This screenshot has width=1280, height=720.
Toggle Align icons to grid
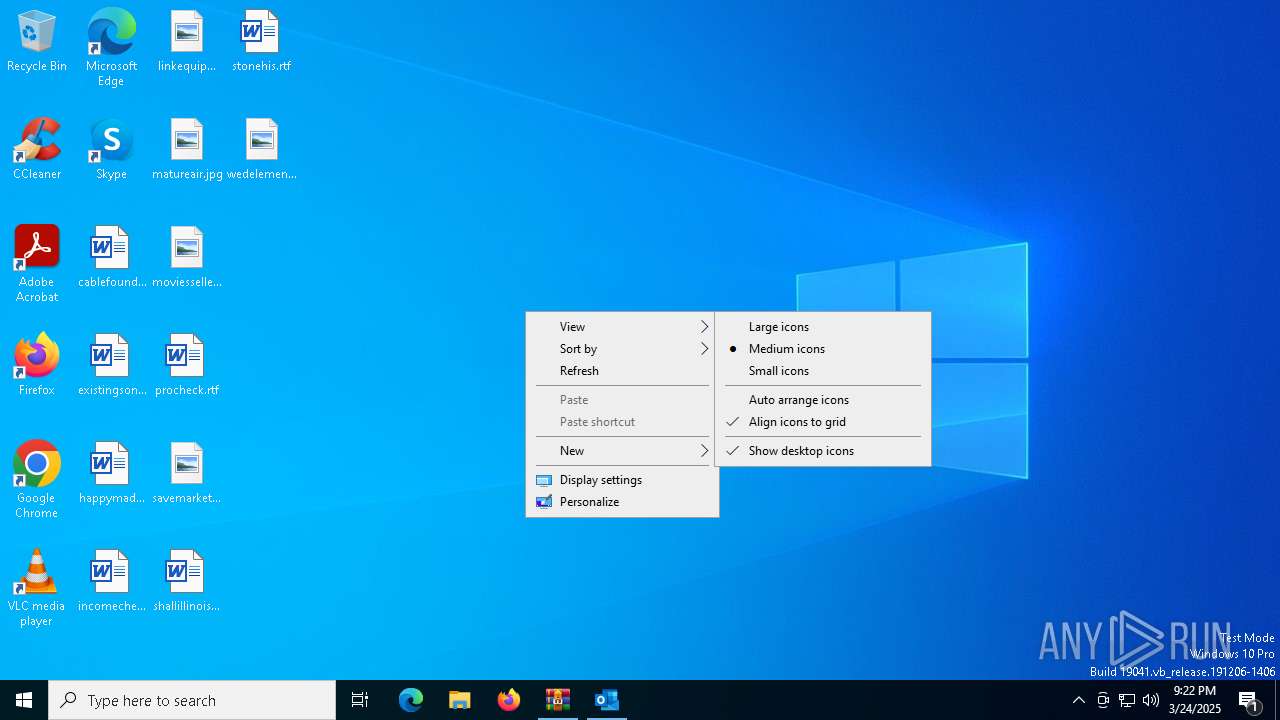click(823, 422)
